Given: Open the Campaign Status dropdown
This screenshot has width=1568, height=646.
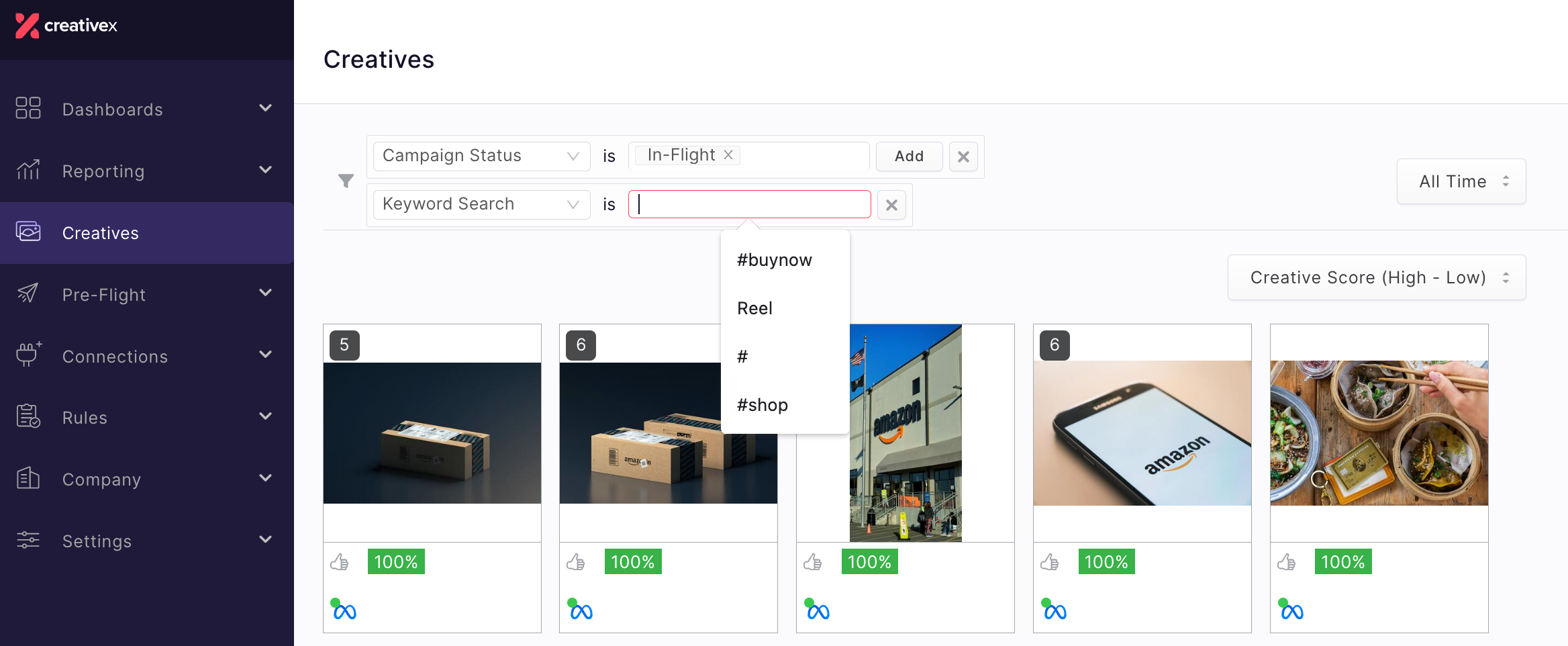Looking at the screenshot, I should coord(481,156).
